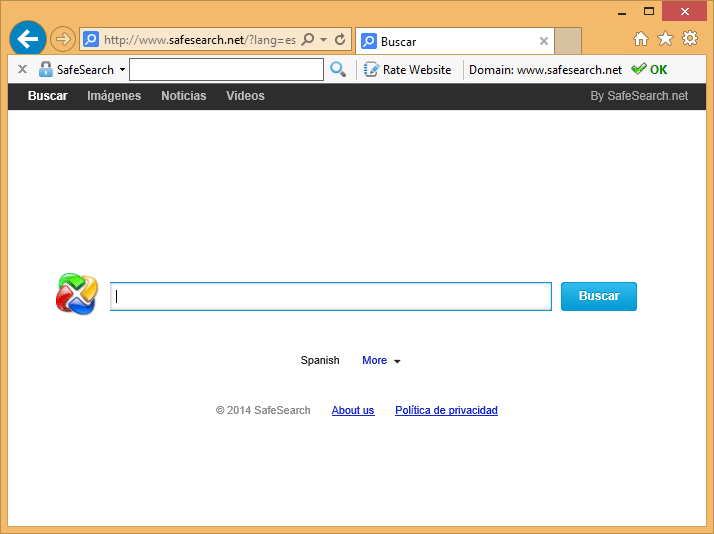Viewport: 714px width, 534px height.
Task: Maximize the browser window
Action: click(649, 11)
